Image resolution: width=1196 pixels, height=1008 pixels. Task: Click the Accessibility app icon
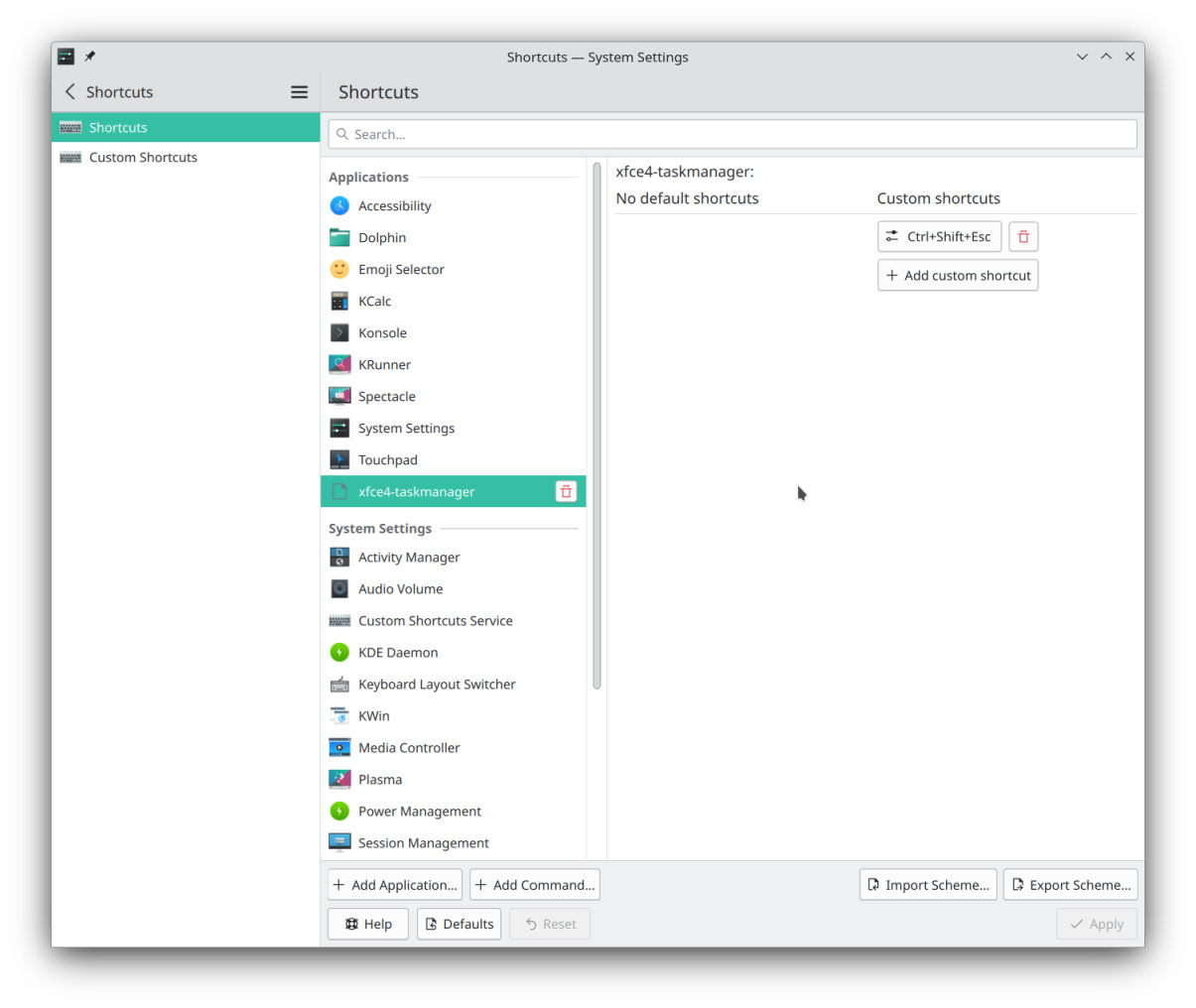(339, 205)
